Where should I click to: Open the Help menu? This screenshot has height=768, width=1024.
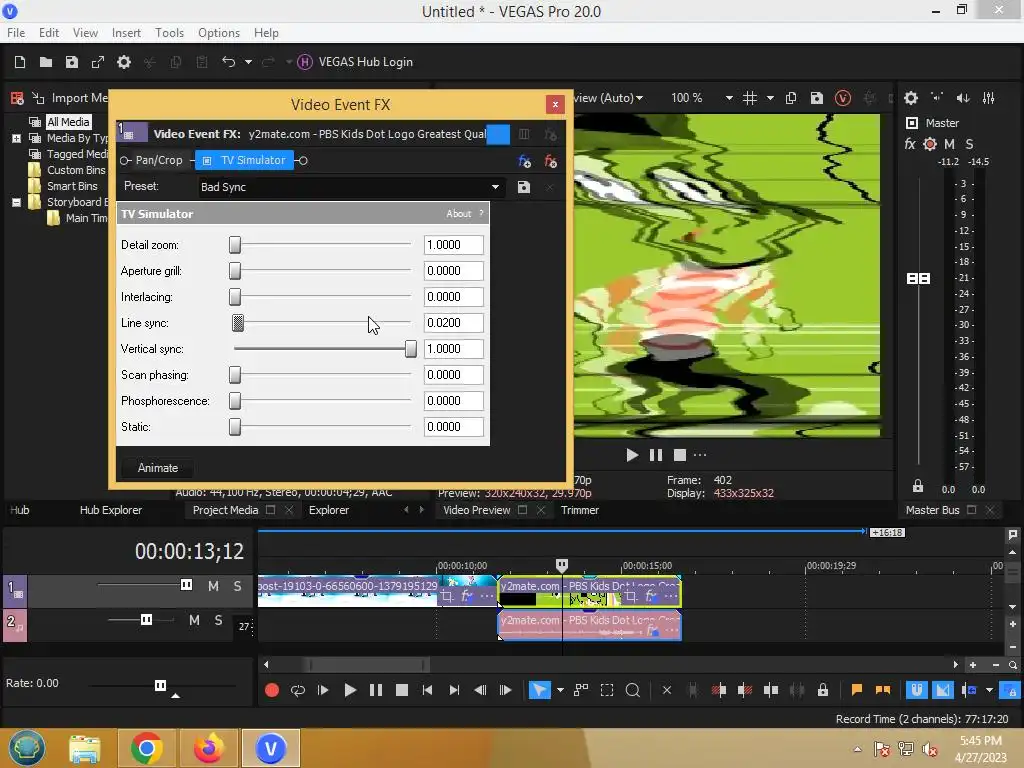click(x=266, y=33)
